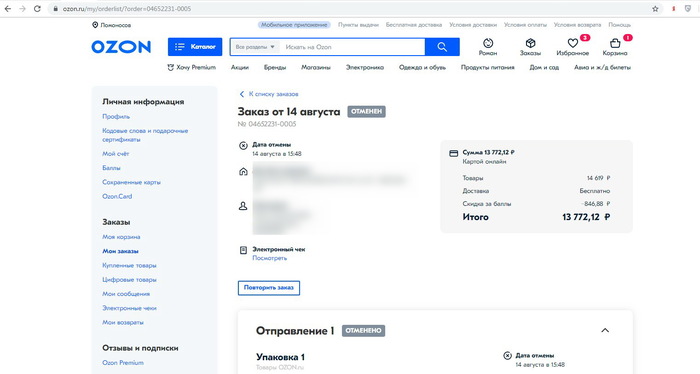The height and width of the screenshot is (374, 700).
Task: Click the OZON logo
Action: pos(121,47)
